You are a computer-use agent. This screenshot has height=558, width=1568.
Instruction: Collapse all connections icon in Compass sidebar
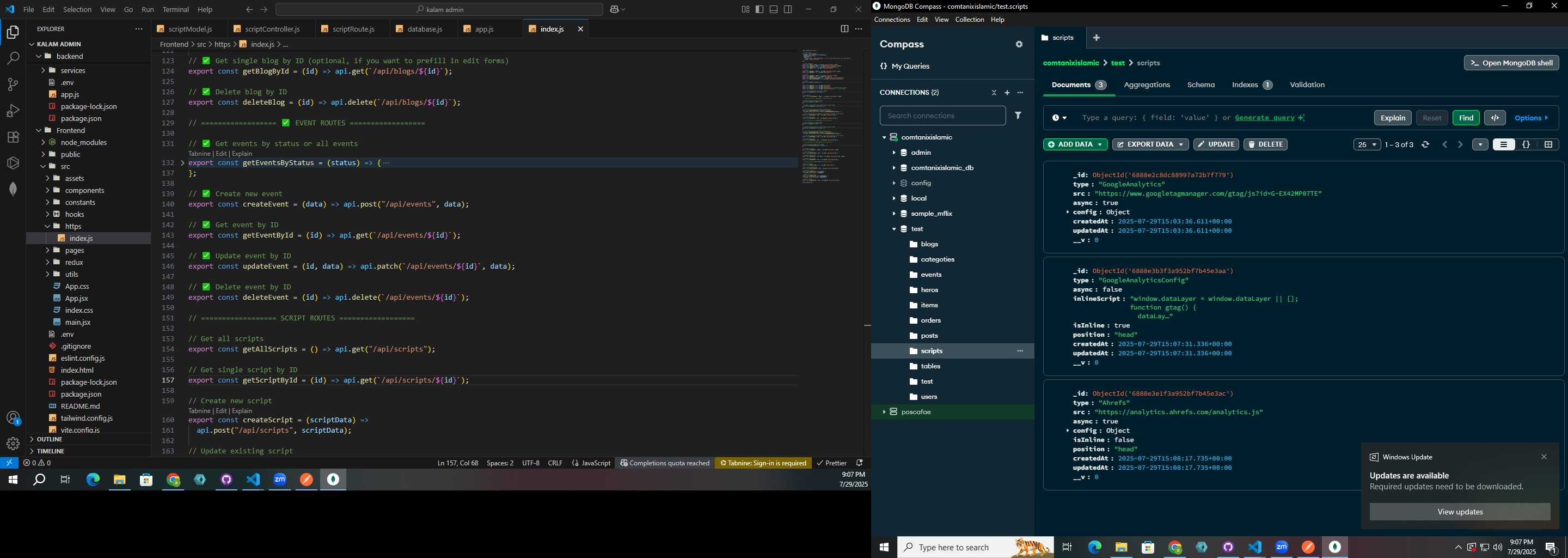tap(994, 93)
